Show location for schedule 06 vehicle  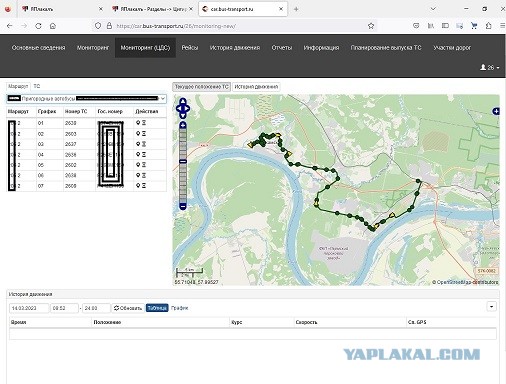tap(138, 175)
